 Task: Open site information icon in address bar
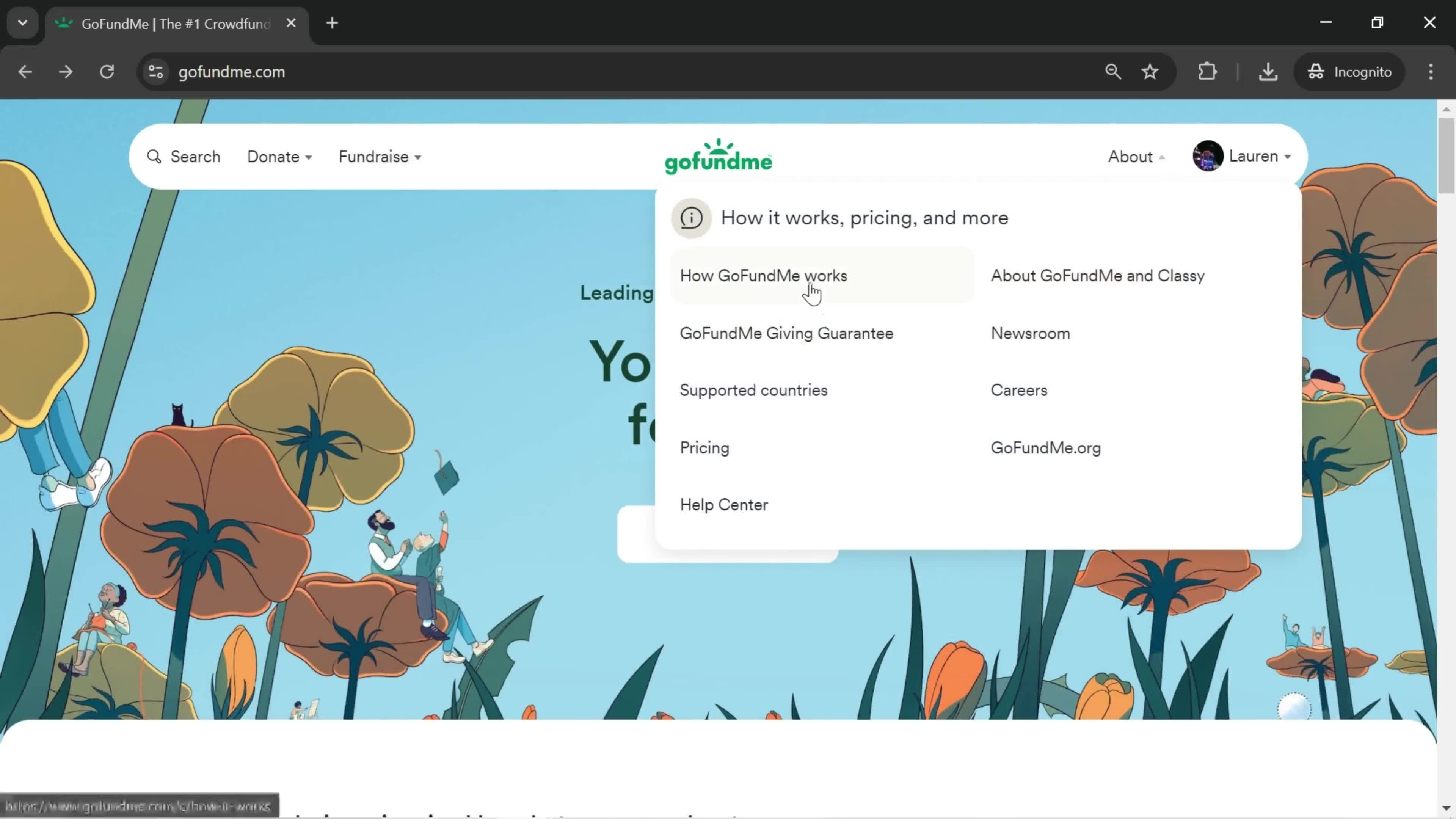[x=155, y=72]
